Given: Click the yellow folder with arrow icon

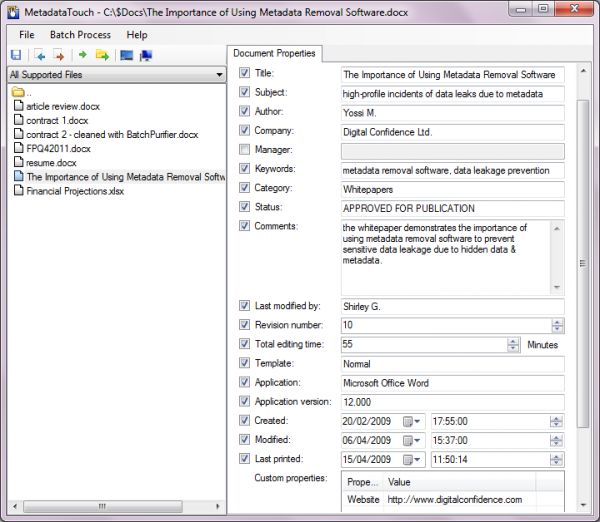Looking at the screenshot, I should [x=102, y=55].
